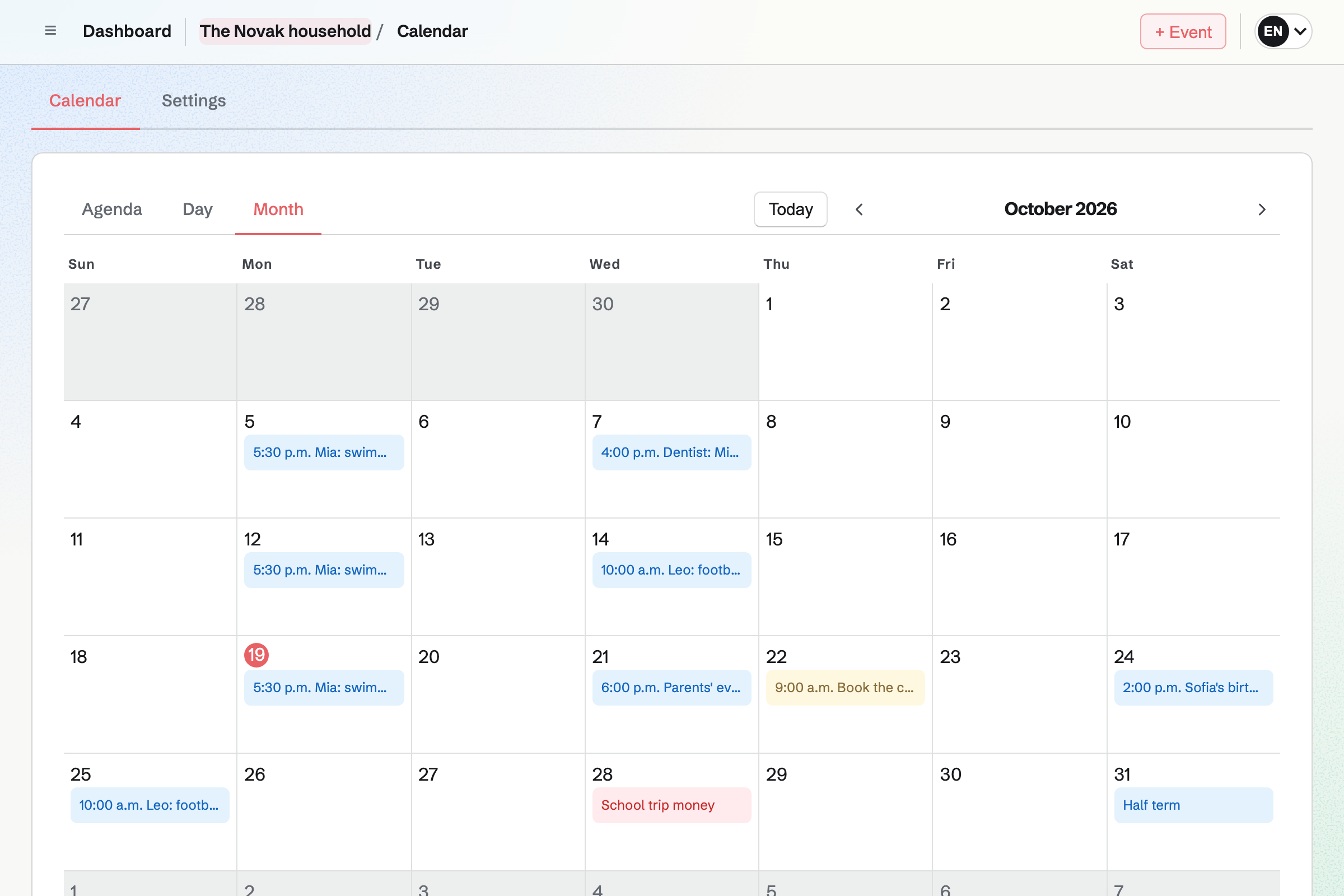Open the Half term event
The width and height of the screenshot is (1344, 896).
click(x=1193, y=805)
